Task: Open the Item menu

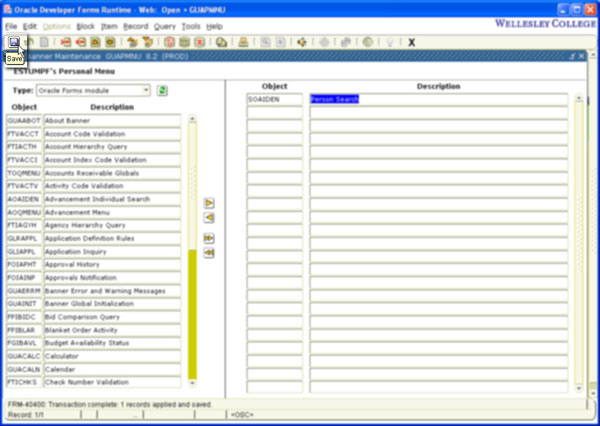Action: tap(109, 26)
